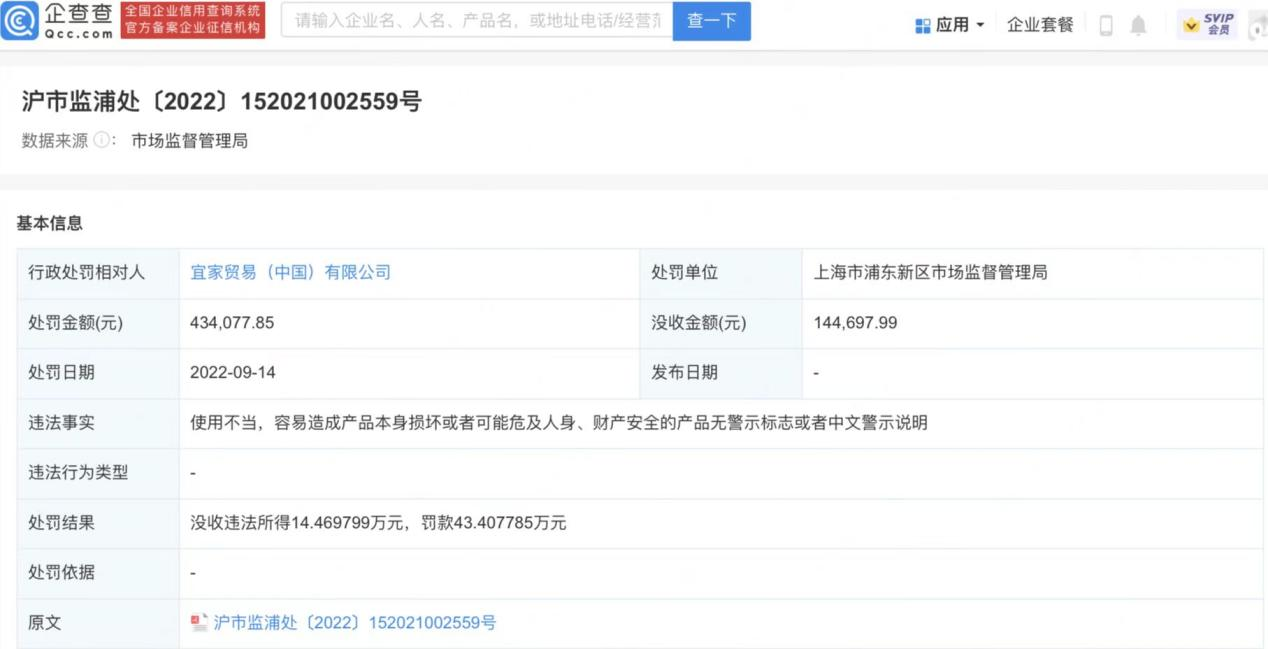
Task: Select the 违法事实 description text
Action: 559,423
